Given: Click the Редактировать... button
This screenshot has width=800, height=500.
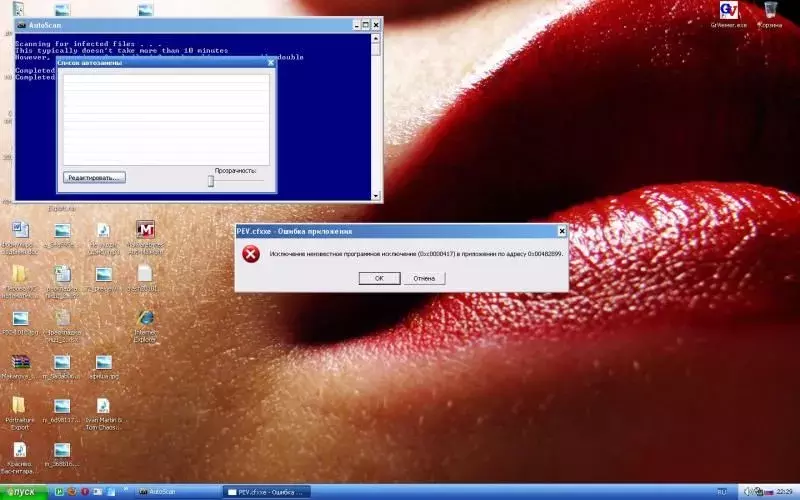Looking at the screenshot, I should [x=94, y=178].
